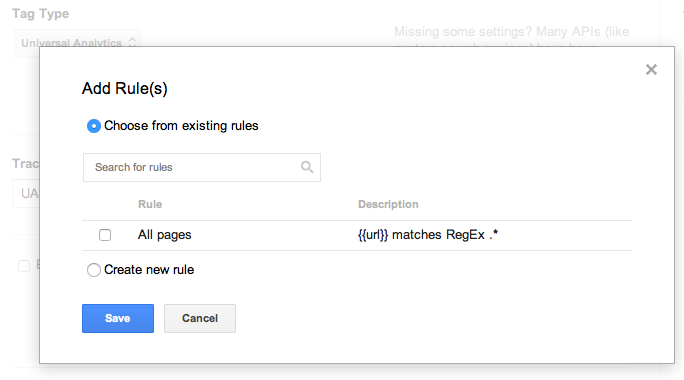
Task: Open the Universal Analytics tag type dropdown
Action: coord(77,43)
